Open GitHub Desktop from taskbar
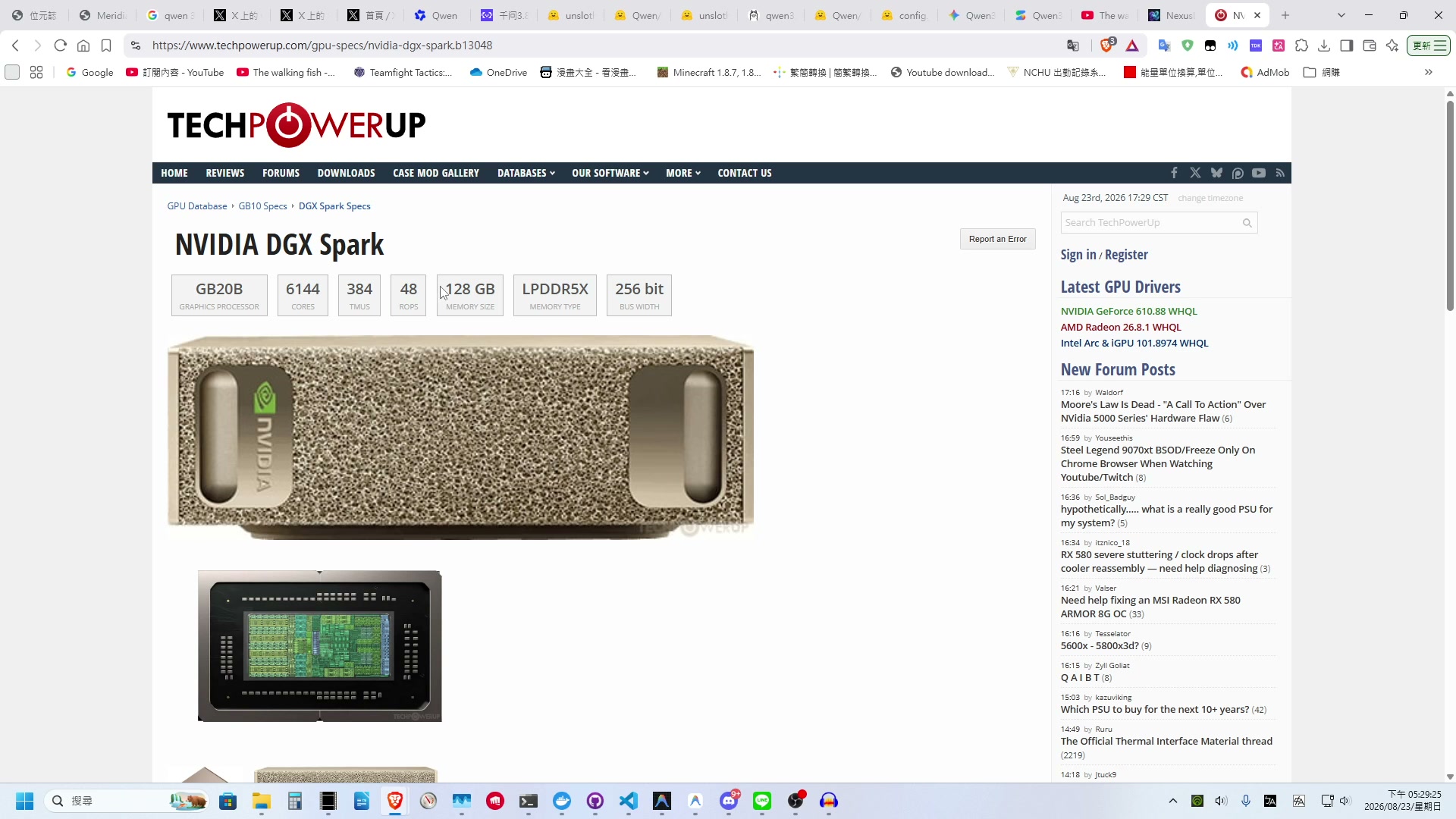This screenshot has width=1456, height=819. click(595, 801)
